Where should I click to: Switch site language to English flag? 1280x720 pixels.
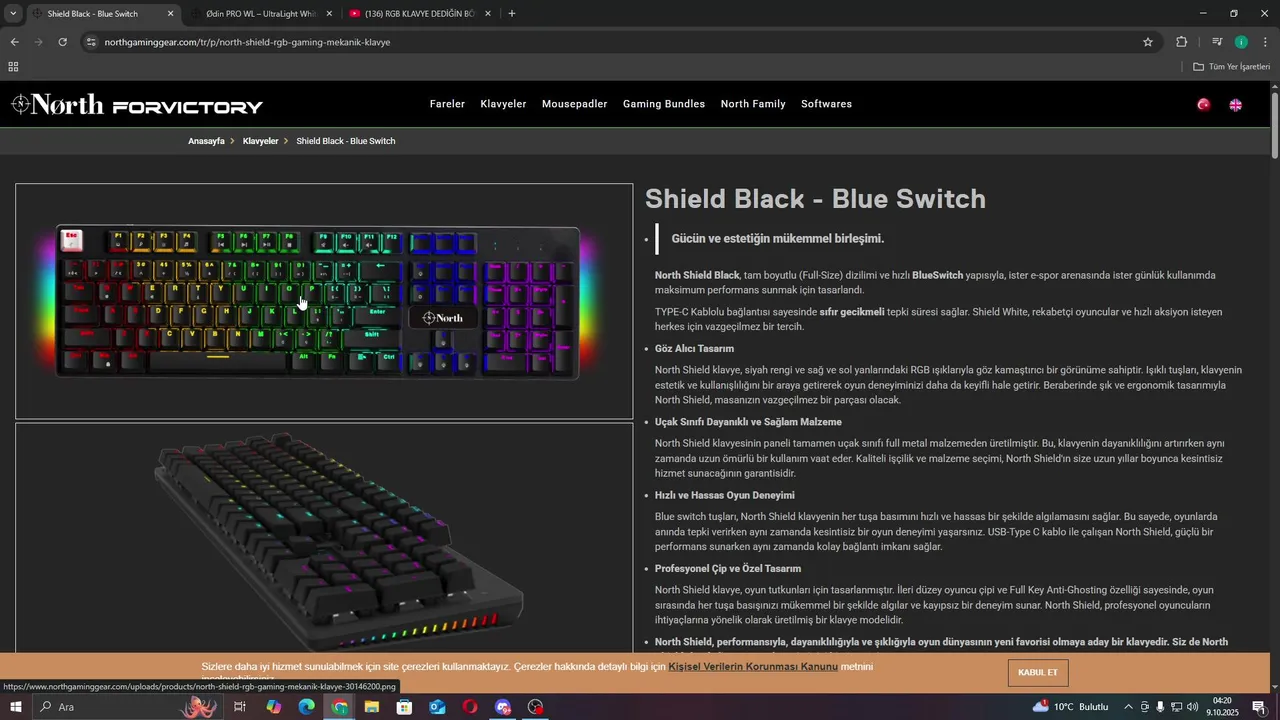(x=1236, y=105)
